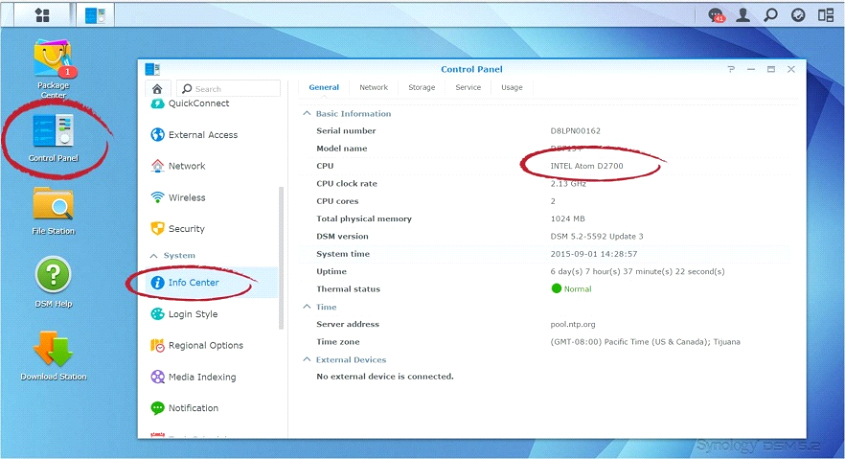Switch to the General tab

(x=324, y=87)
